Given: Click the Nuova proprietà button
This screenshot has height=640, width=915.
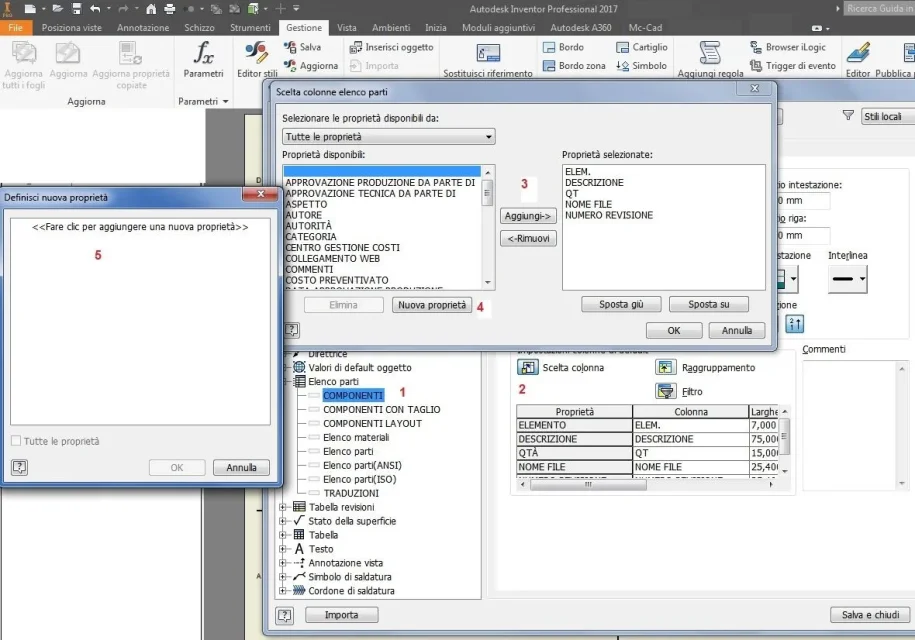Looking at the screenshot, I should tap(432, 305).
